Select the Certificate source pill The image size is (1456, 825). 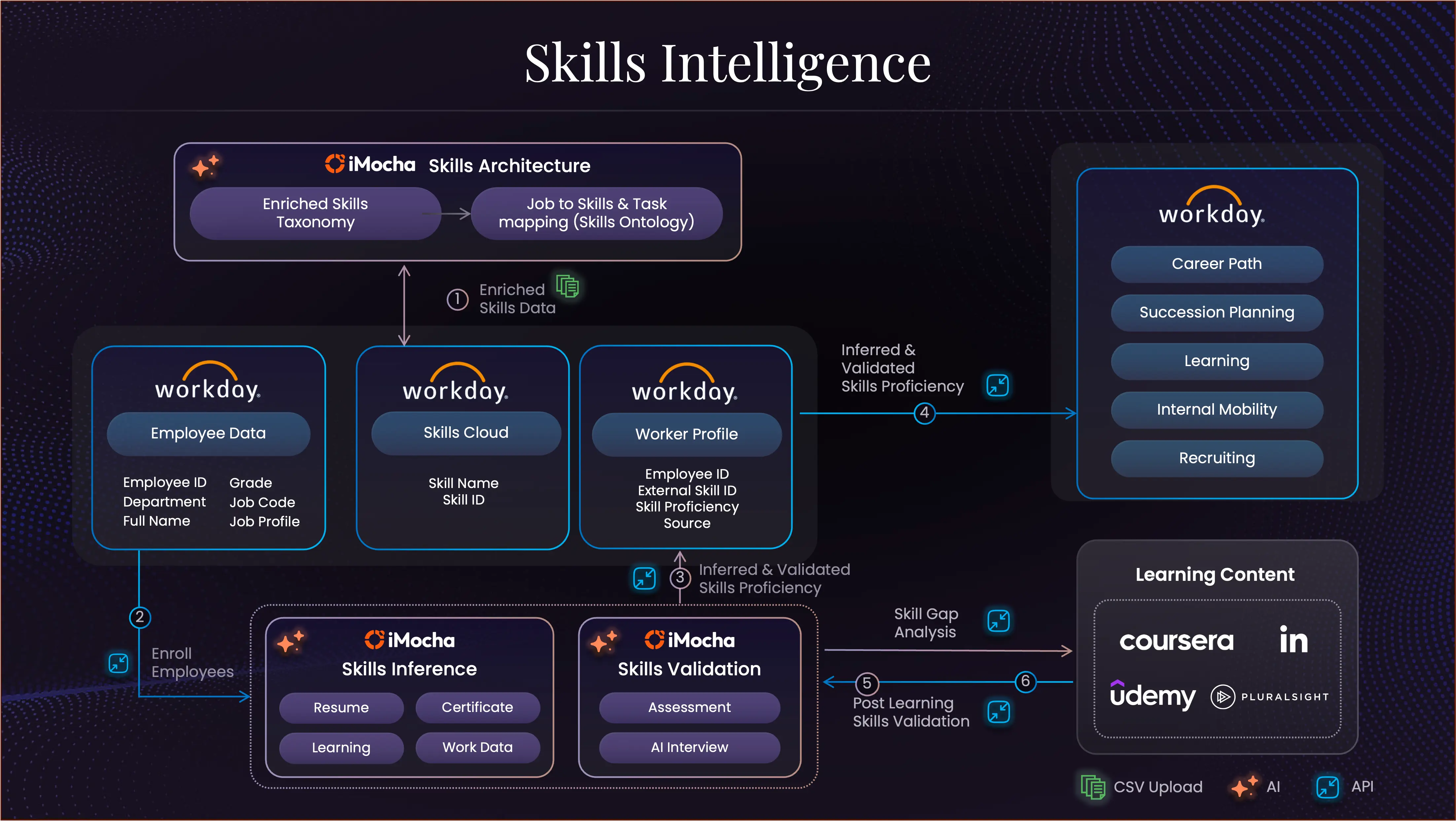coord(478,708)
